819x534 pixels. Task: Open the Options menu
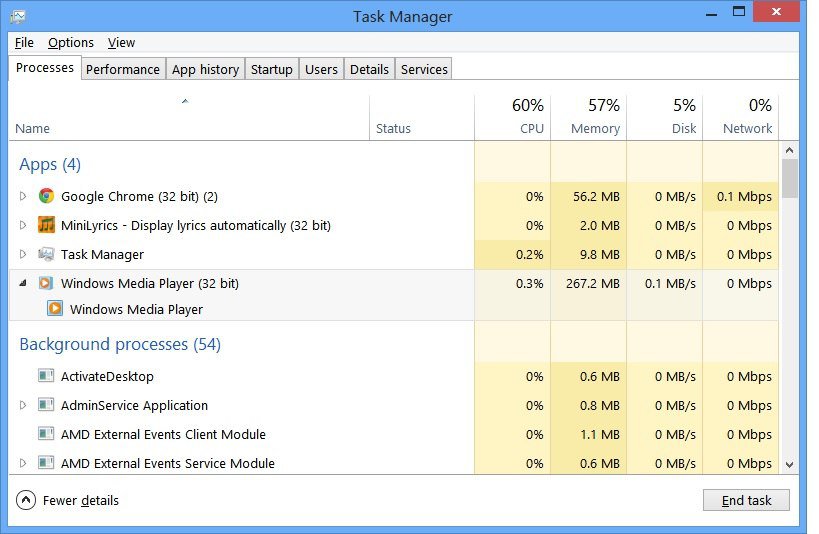click(x=71, y=42)
